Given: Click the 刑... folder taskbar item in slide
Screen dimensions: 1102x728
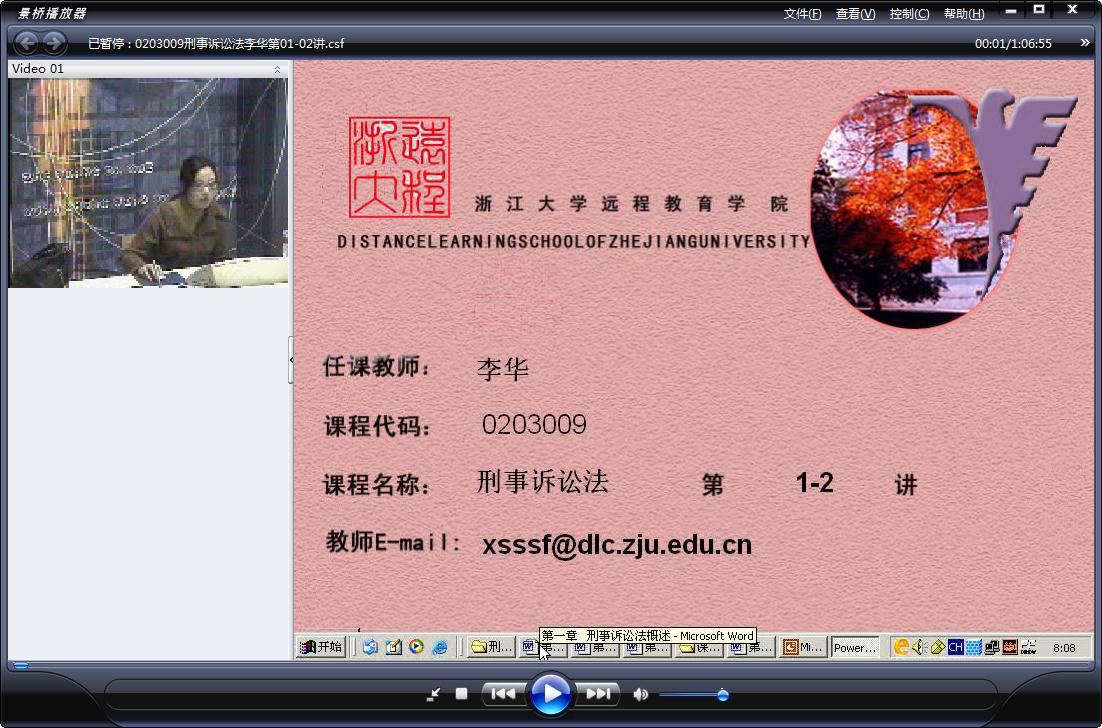Looking at the screenshot, I should (x=491, y=647).
